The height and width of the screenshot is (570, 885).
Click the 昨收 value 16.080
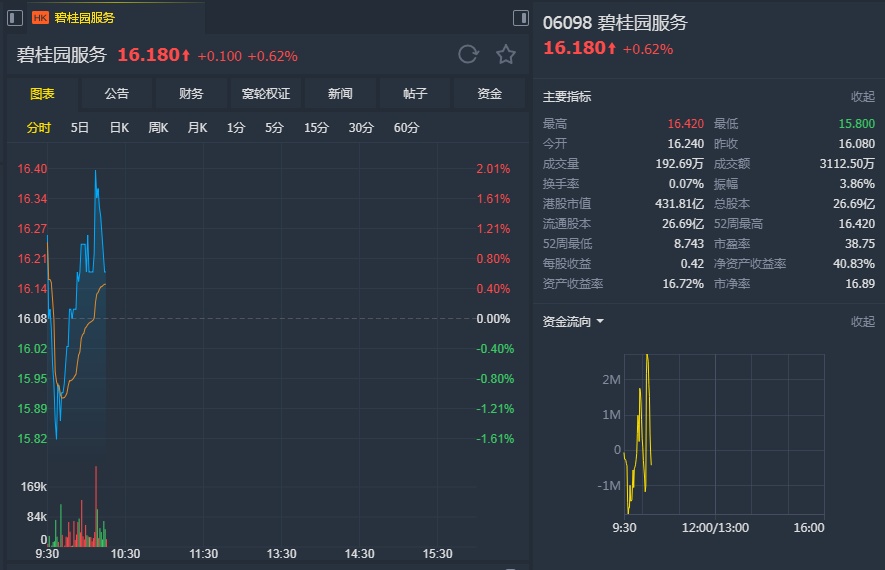[856, 144]
